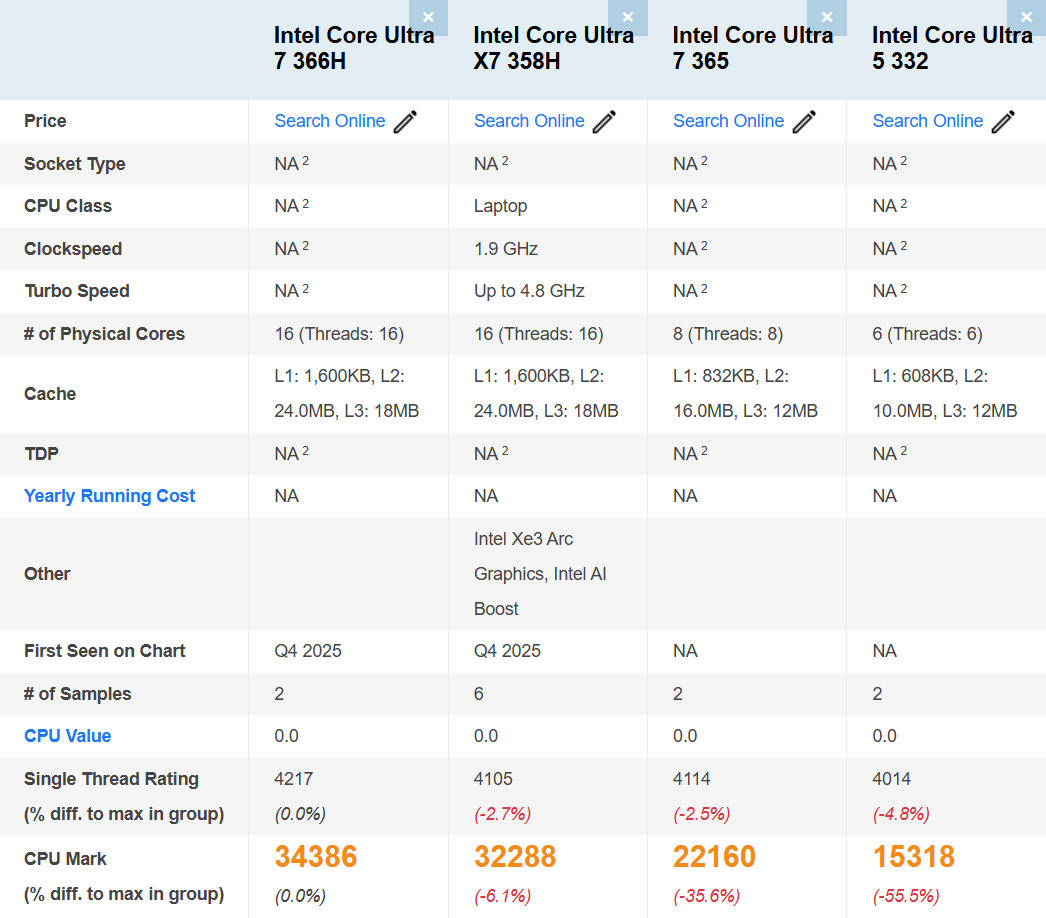1046x918 pixels.
Task: Open the Yearly Running Cost link
Action: coord(110,496)
